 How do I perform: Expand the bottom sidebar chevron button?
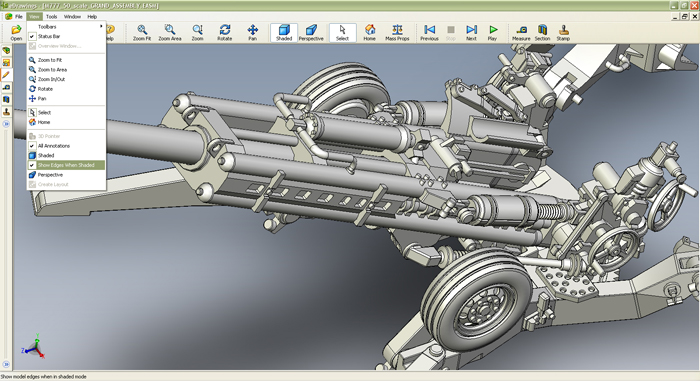[x=6, y=364]
